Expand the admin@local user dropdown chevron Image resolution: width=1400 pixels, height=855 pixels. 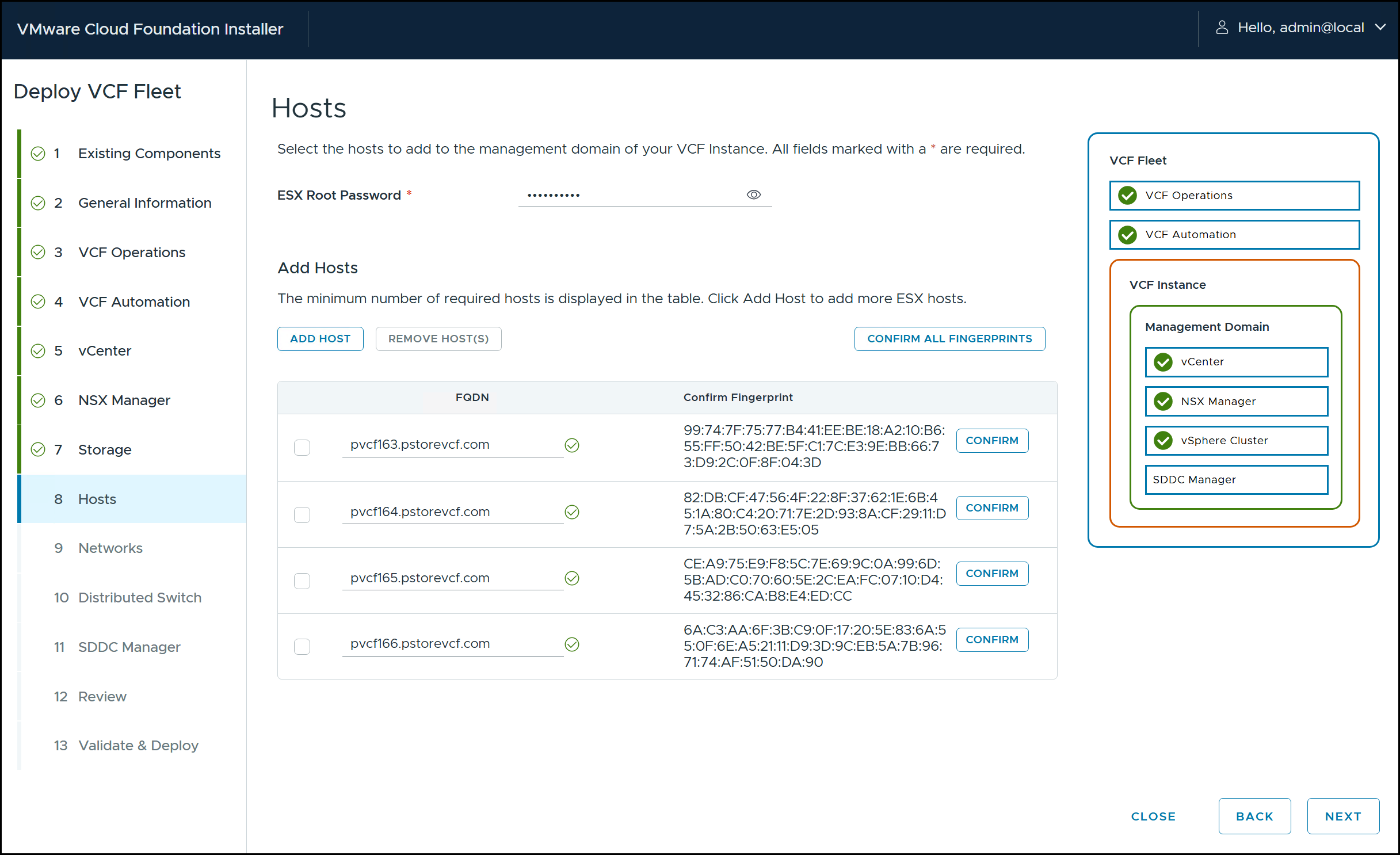tap(1380, 28)
